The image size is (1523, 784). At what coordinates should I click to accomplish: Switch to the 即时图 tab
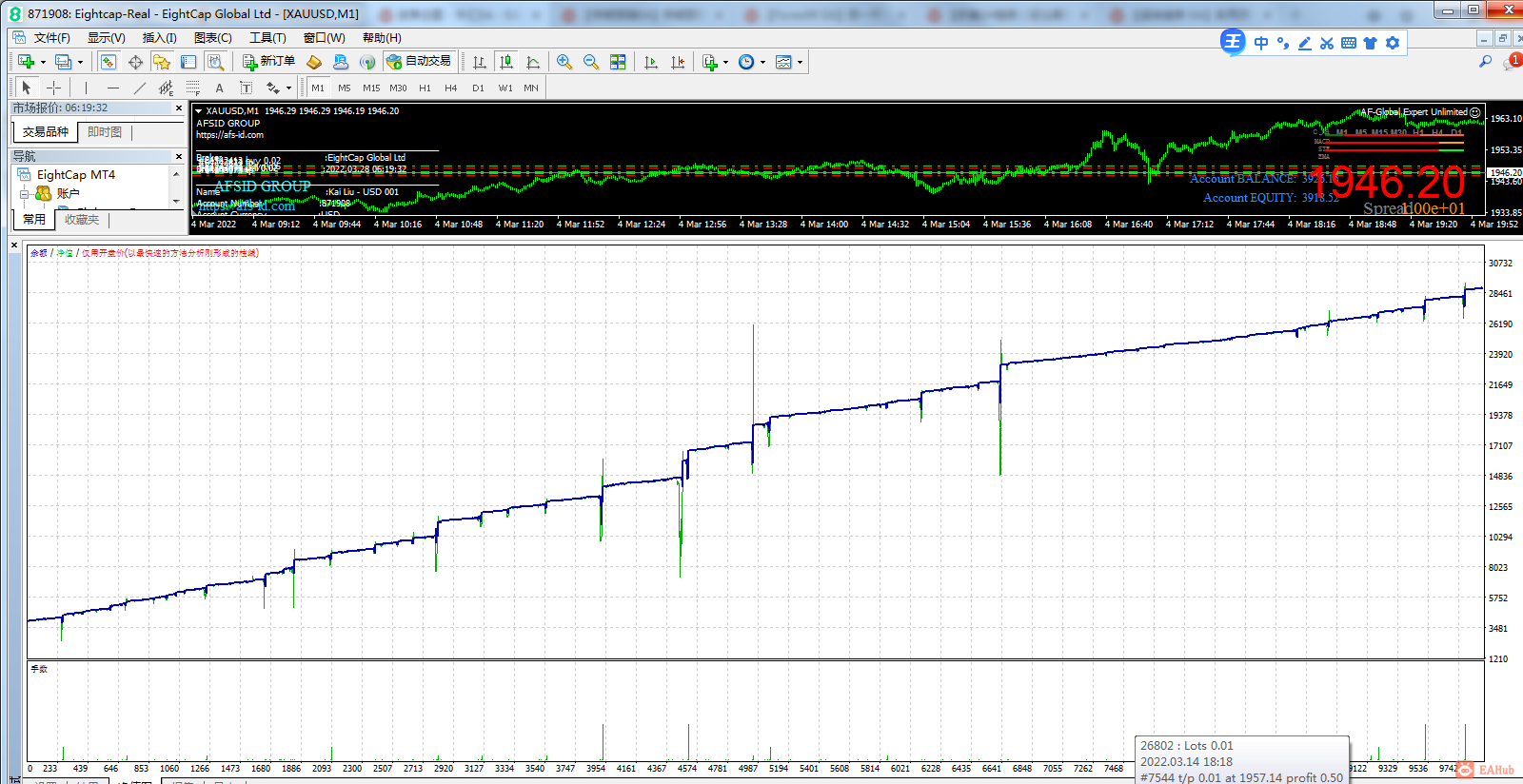pyautogui.click(x=105, y=132)
